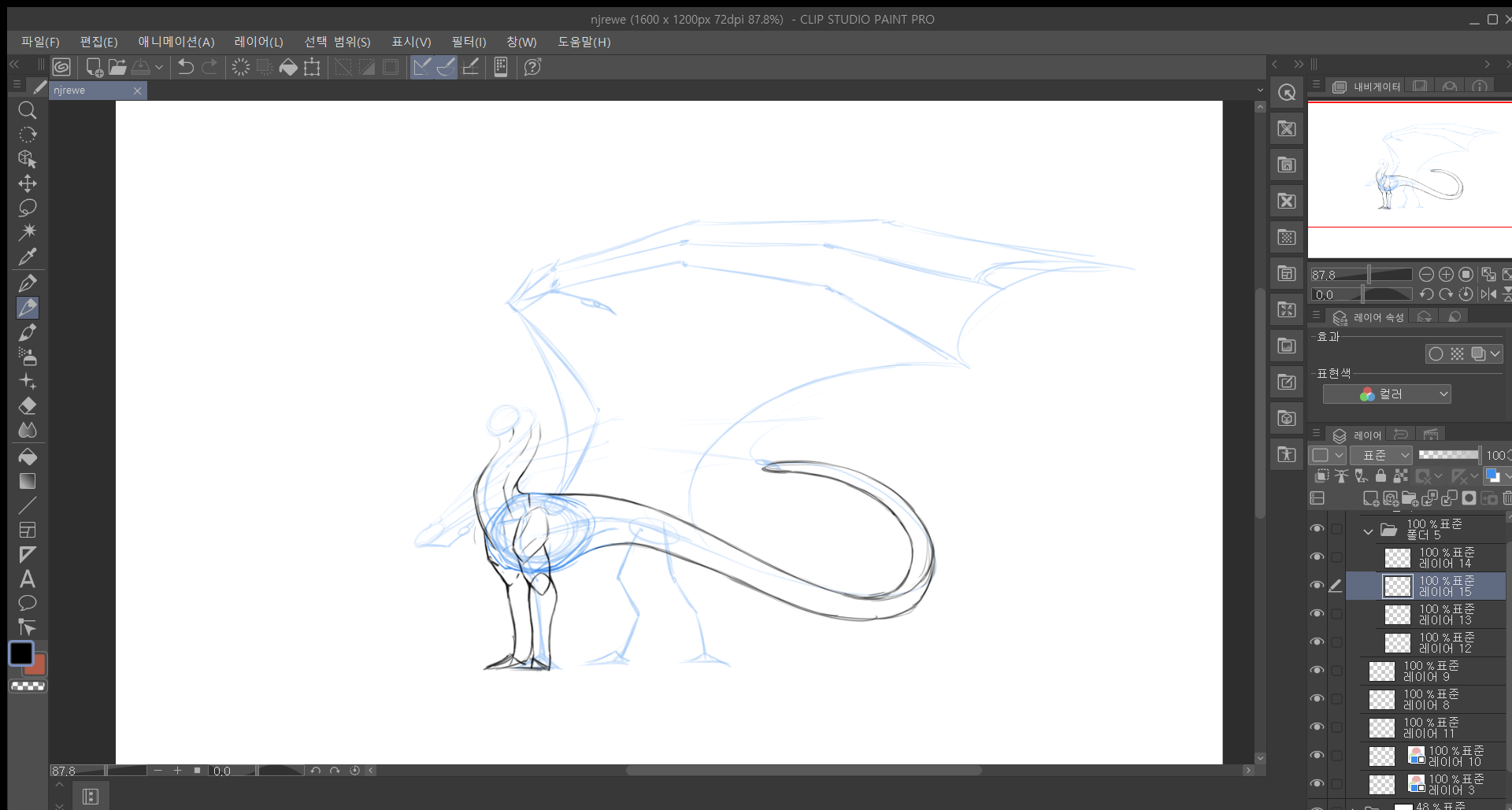
Task: Toggle visibility of layer 9
Action: click(1317, 671)
